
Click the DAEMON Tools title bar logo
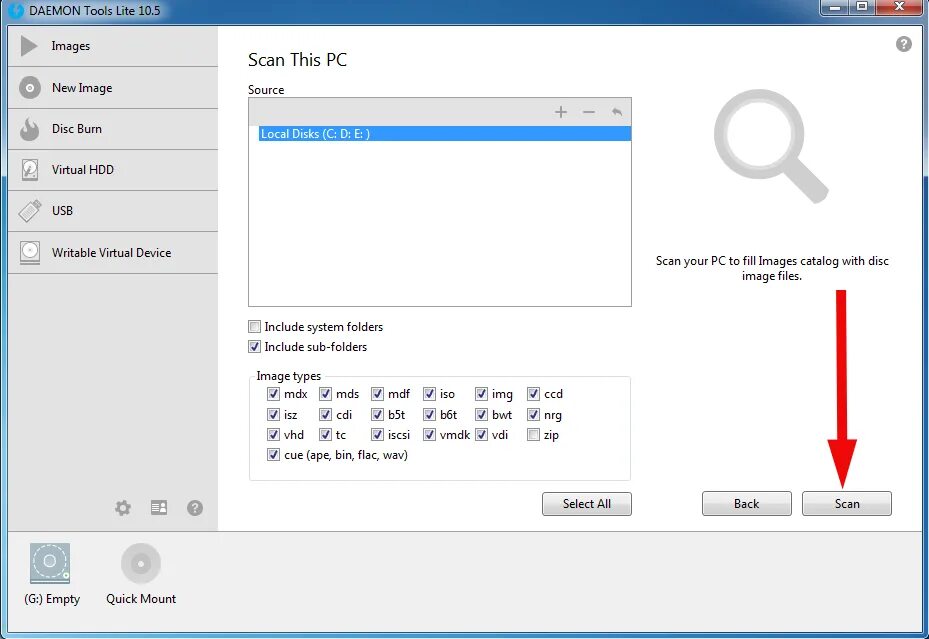16,10
